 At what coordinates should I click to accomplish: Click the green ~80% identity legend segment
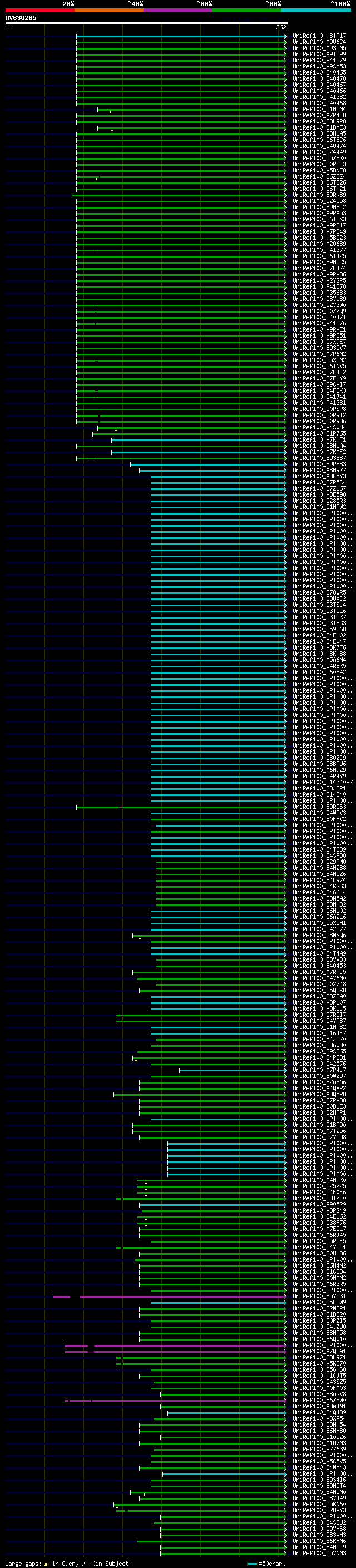[x=247, y=10]
